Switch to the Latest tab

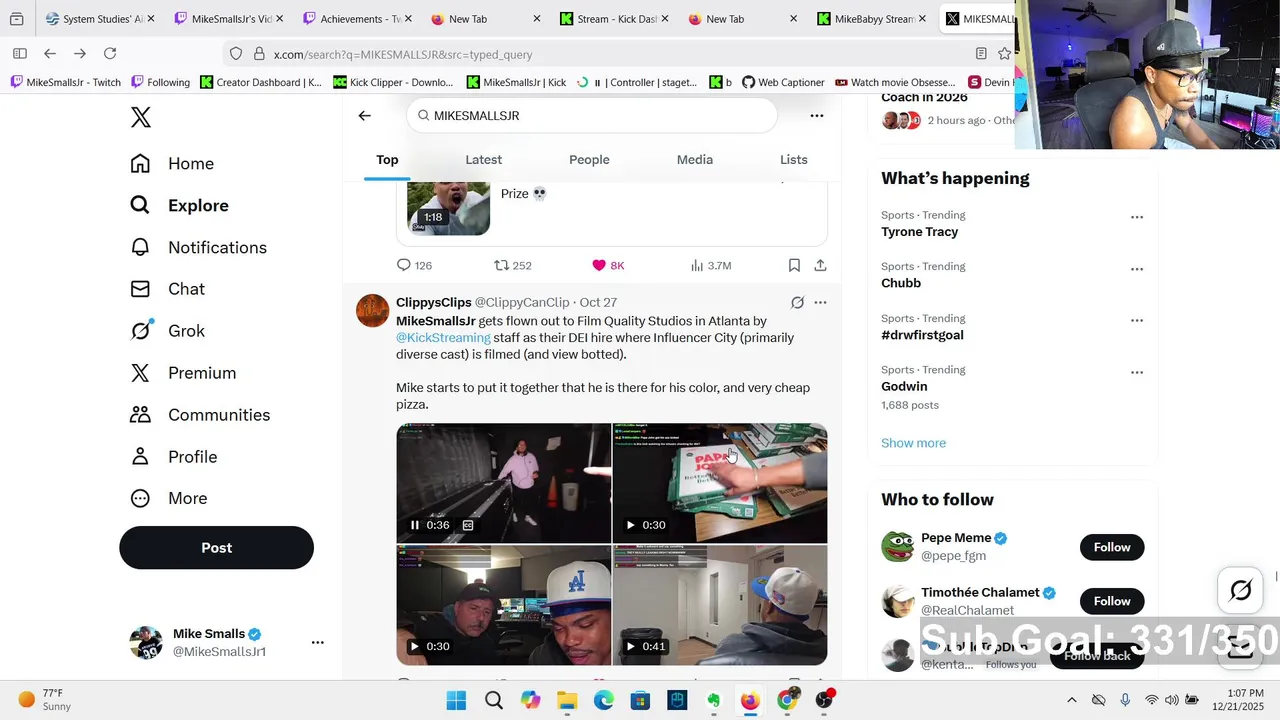483,160
